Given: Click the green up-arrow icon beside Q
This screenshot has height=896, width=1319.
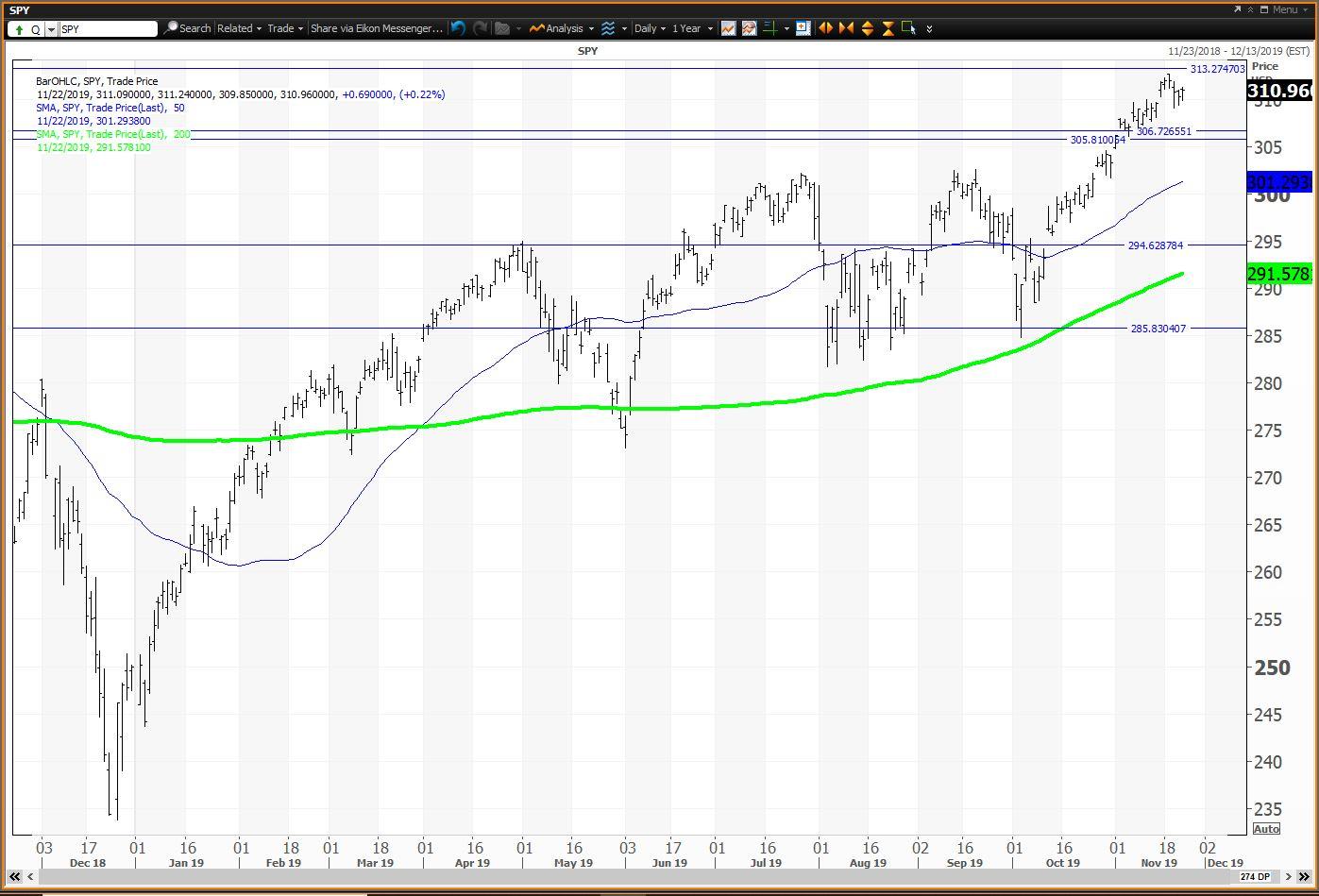Looking at the screenshot, I should tap(19, 29).
